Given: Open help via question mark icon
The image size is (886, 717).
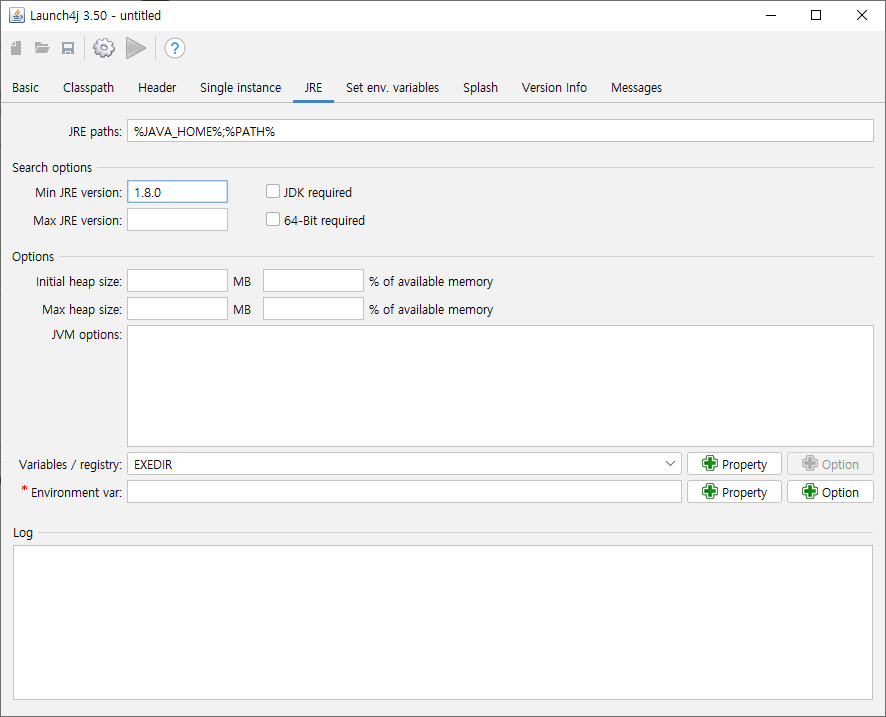Looking at the screenshot, I should click(175, 48).
